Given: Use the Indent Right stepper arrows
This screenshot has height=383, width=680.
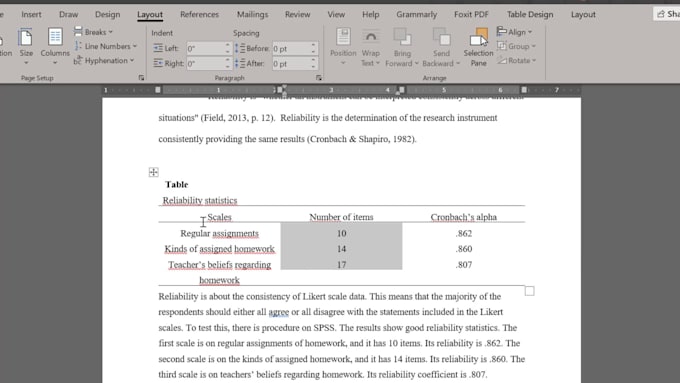Looking at the screenshot, I should [x=228, y=63].
